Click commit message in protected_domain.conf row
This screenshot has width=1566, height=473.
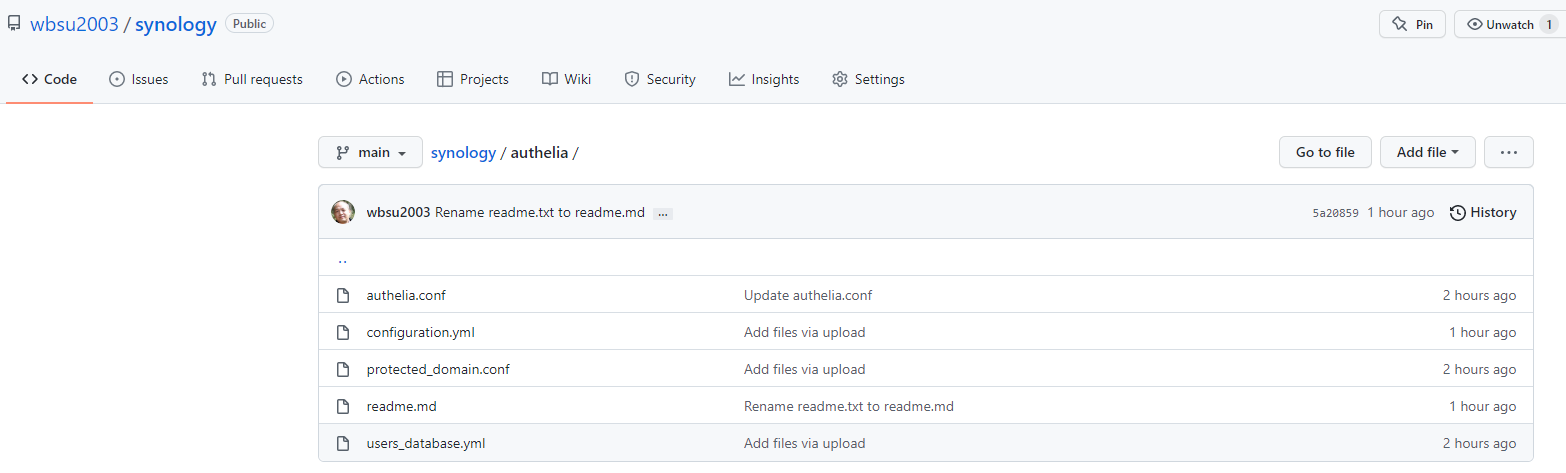805,369
